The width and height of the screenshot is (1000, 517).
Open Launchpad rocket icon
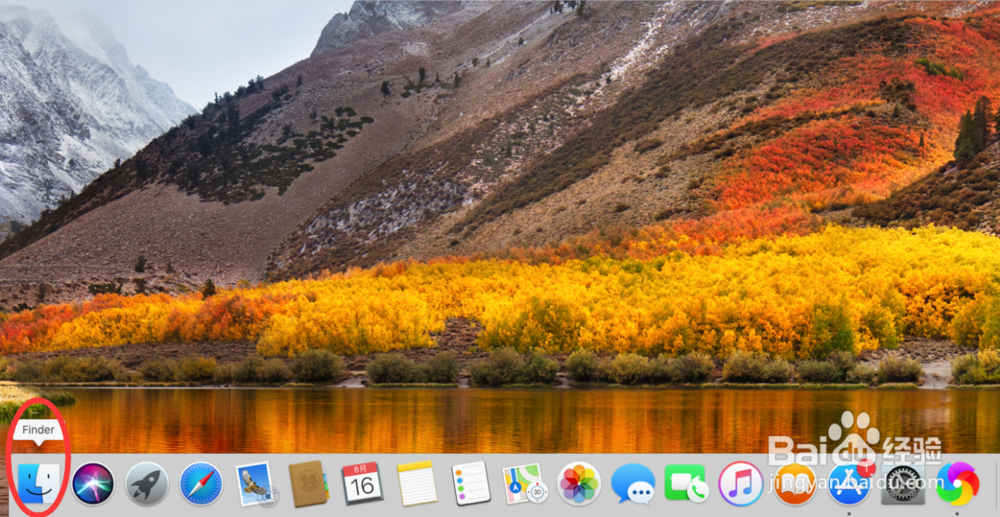[x=147, y=483]
